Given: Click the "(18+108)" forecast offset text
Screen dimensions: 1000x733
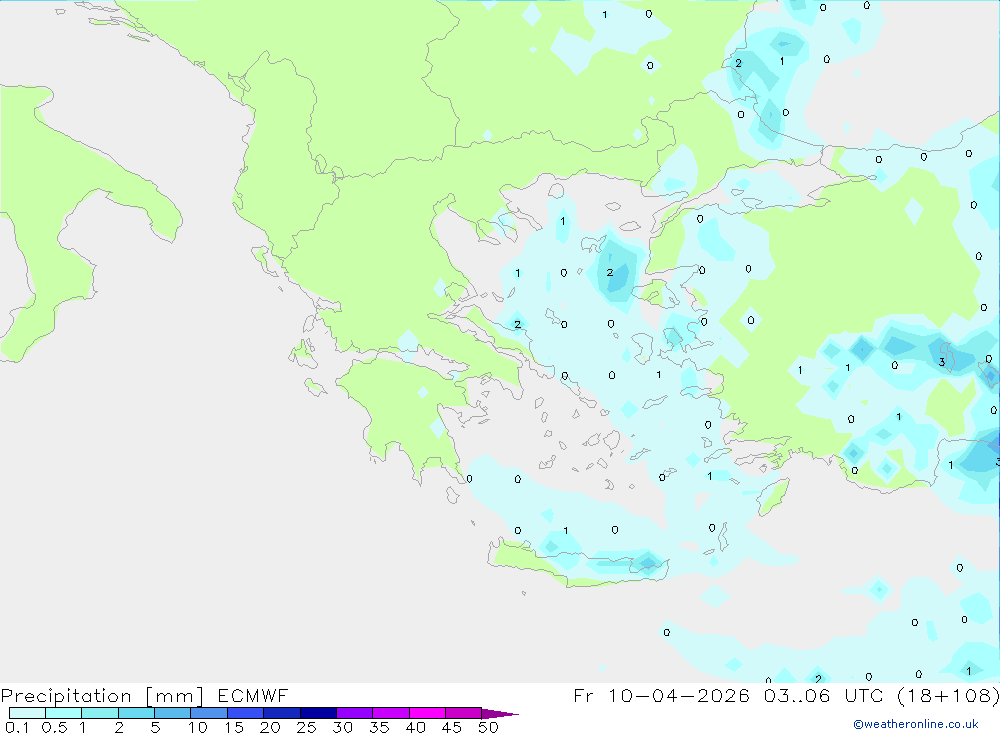Looking at the screenshot, I should pyautogui.click(x=948, y=695).
